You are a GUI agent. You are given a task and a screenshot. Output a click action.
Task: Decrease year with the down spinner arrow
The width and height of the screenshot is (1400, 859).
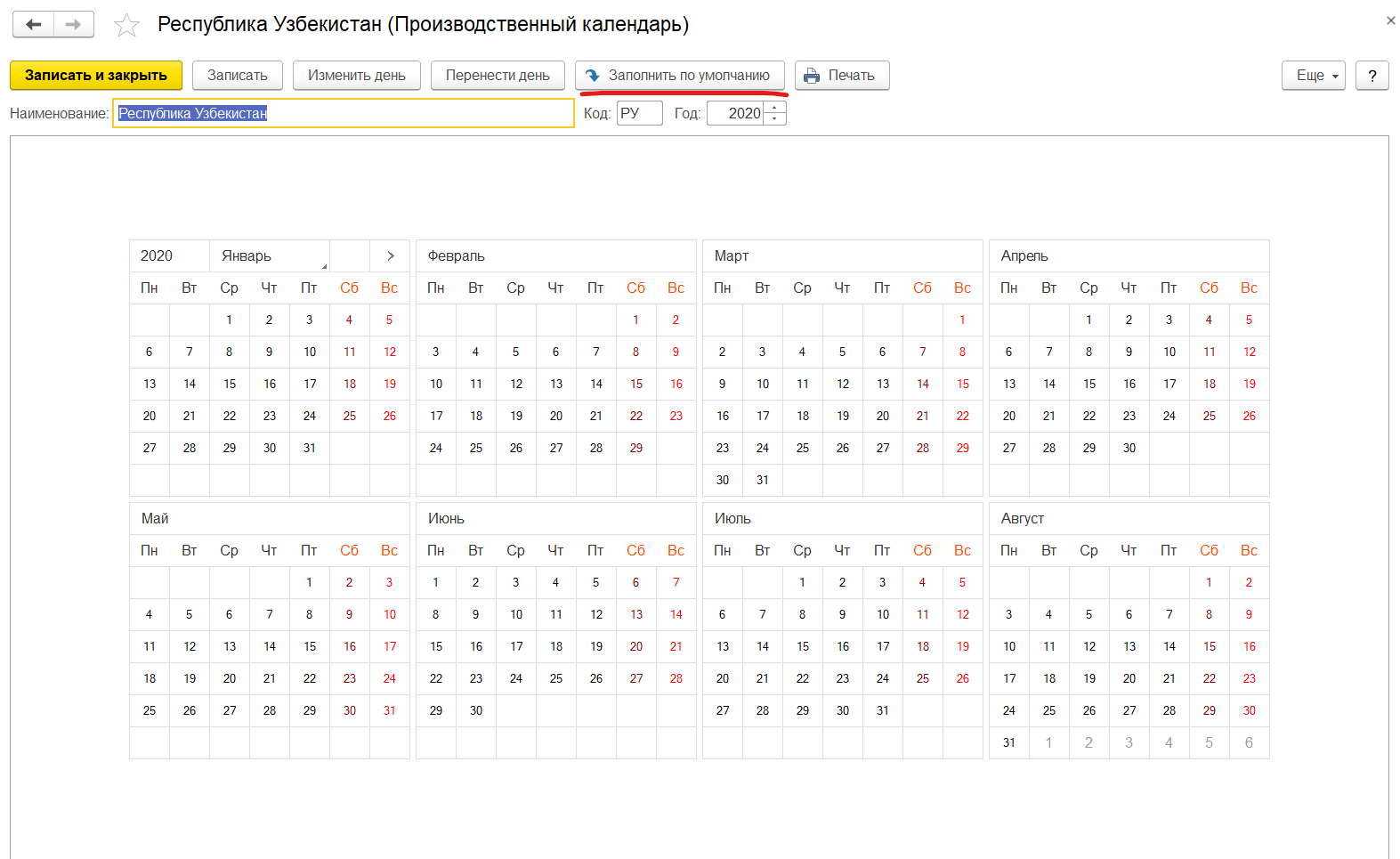(x=775, y=119)
